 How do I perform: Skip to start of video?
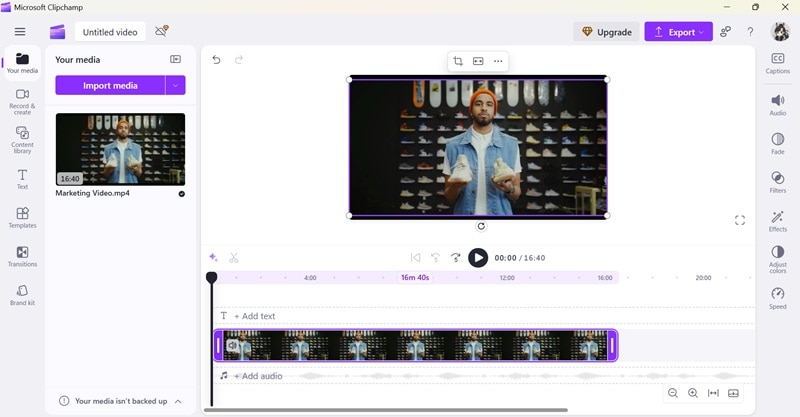pyautogui.click(x=415, y=258)
